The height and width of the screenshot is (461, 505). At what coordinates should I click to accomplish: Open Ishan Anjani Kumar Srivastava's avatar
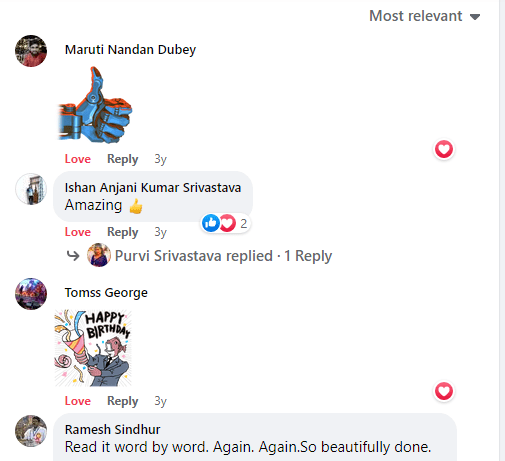click(31, 189)
